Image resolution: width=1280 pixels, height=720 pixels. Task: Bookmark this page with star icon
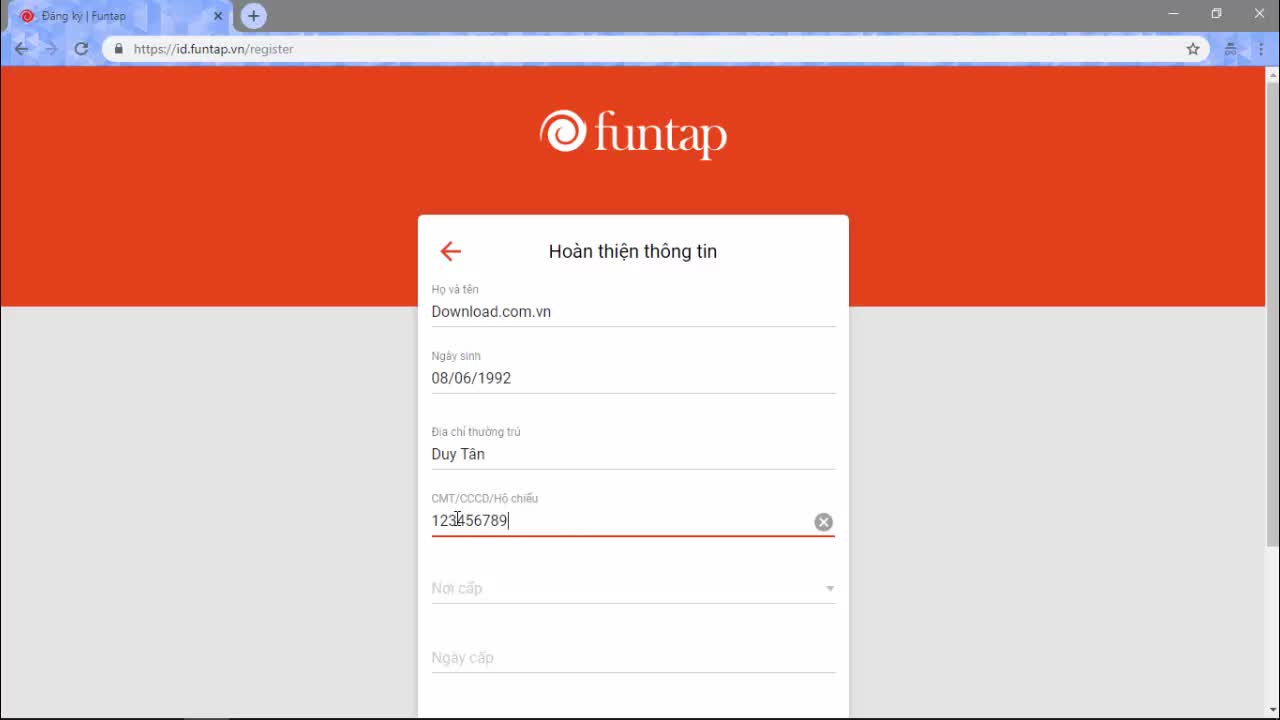(x=1193, y=49)
